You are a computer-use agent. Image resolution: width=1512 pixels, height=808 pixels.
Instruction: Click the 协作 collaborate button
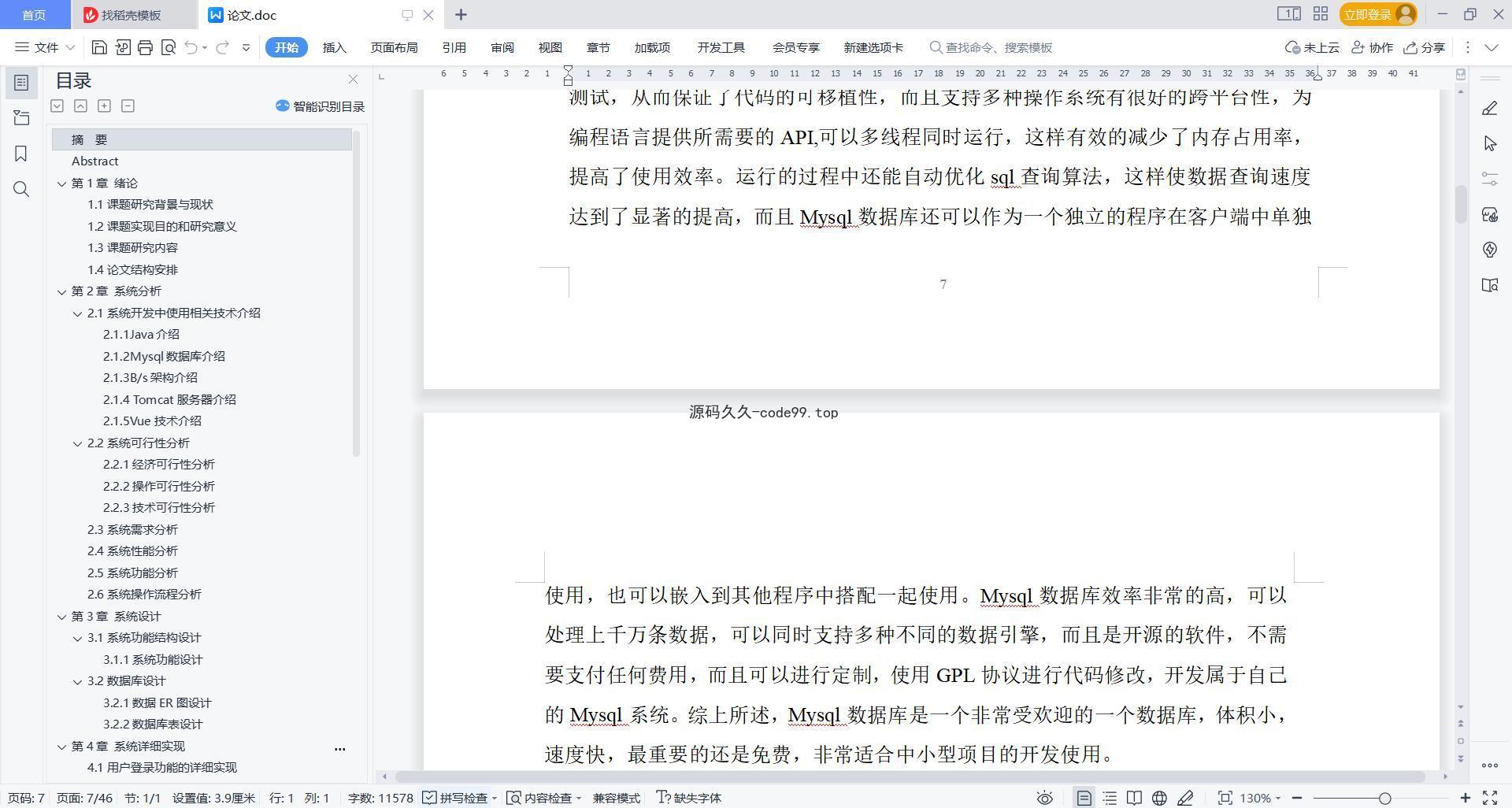(x=1372, y=47)
